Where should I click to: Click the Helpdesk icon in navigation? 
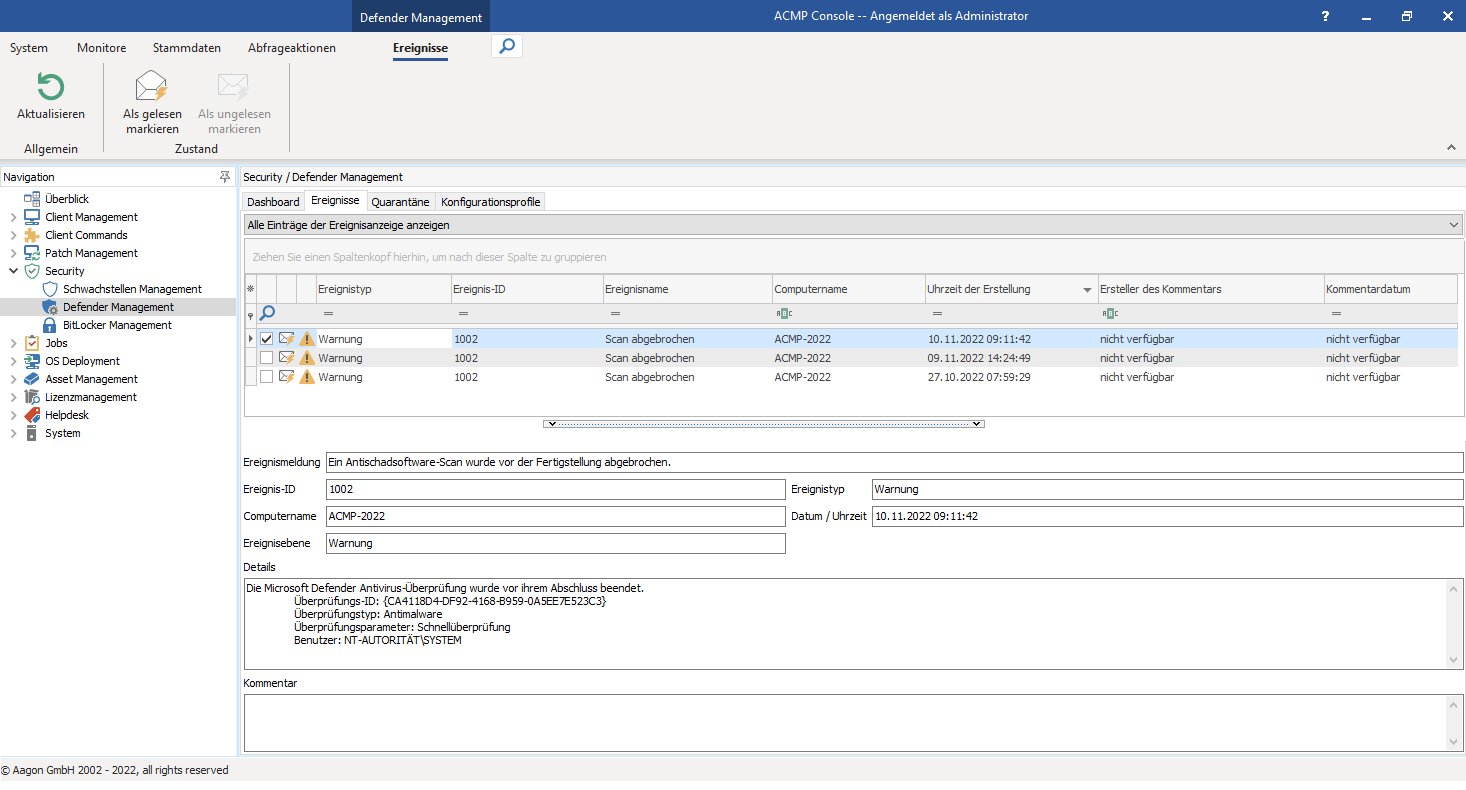pyautogui.click(x=32, y=415)
